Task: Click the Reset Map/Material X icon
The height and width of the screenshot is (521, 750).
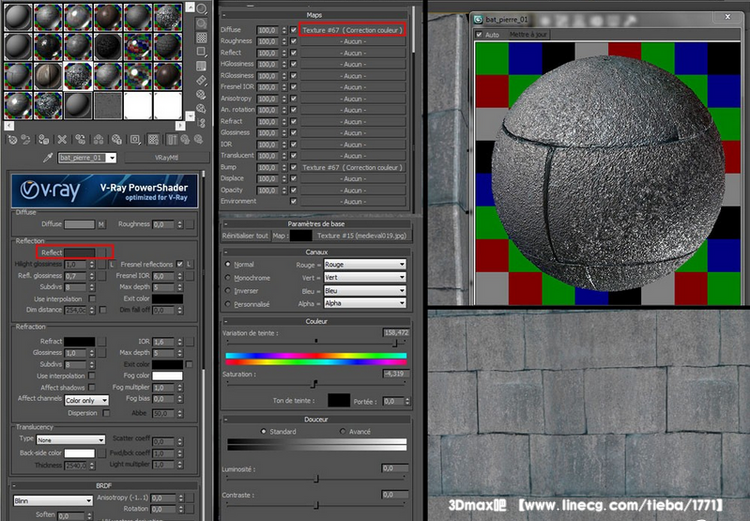Action: click(62, 140)
